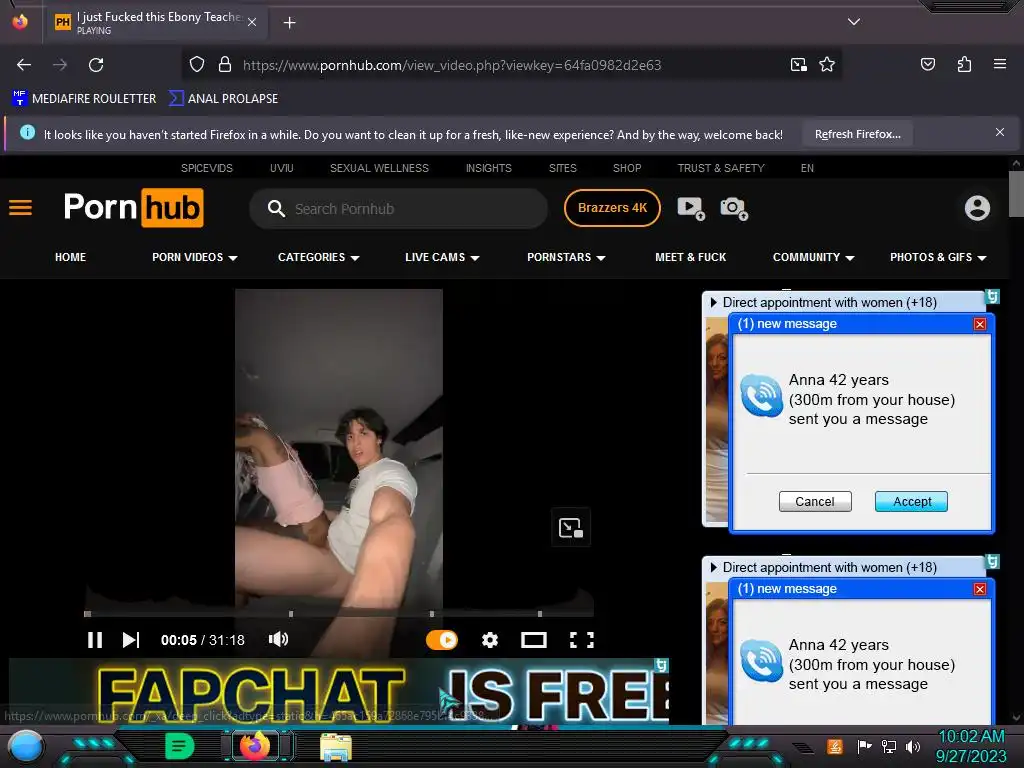The image size is (1024, 768).
Task: Open the user account avatar menu
Action: click(x=977, y=208)
